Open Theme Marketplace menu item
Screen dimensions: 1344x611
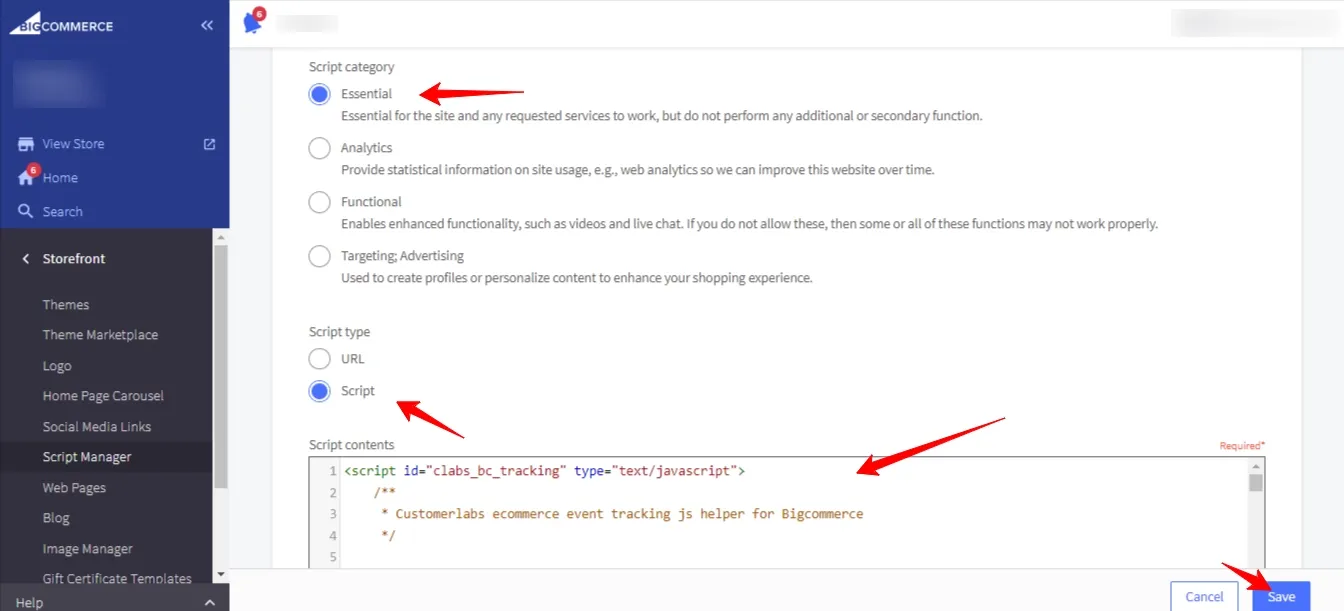click(x=100, y=335)
